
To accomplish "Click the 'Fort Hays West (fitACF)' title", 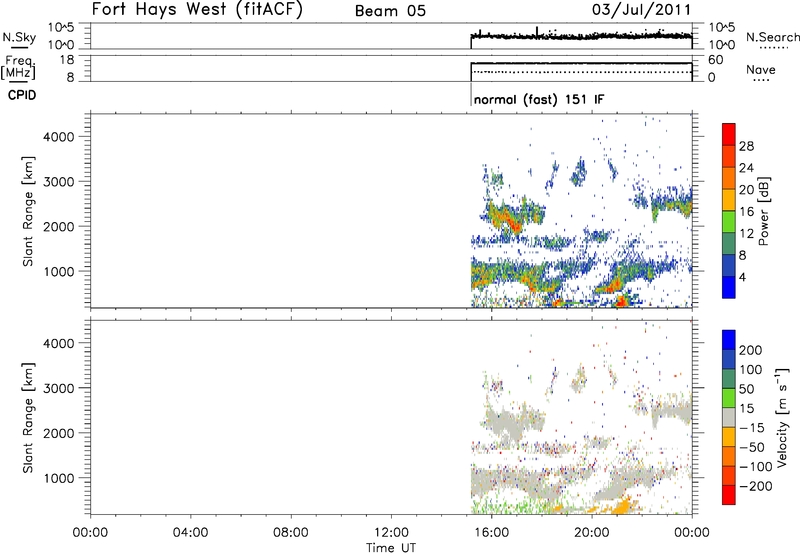I will pyautogui.click(x=197, y=9).
